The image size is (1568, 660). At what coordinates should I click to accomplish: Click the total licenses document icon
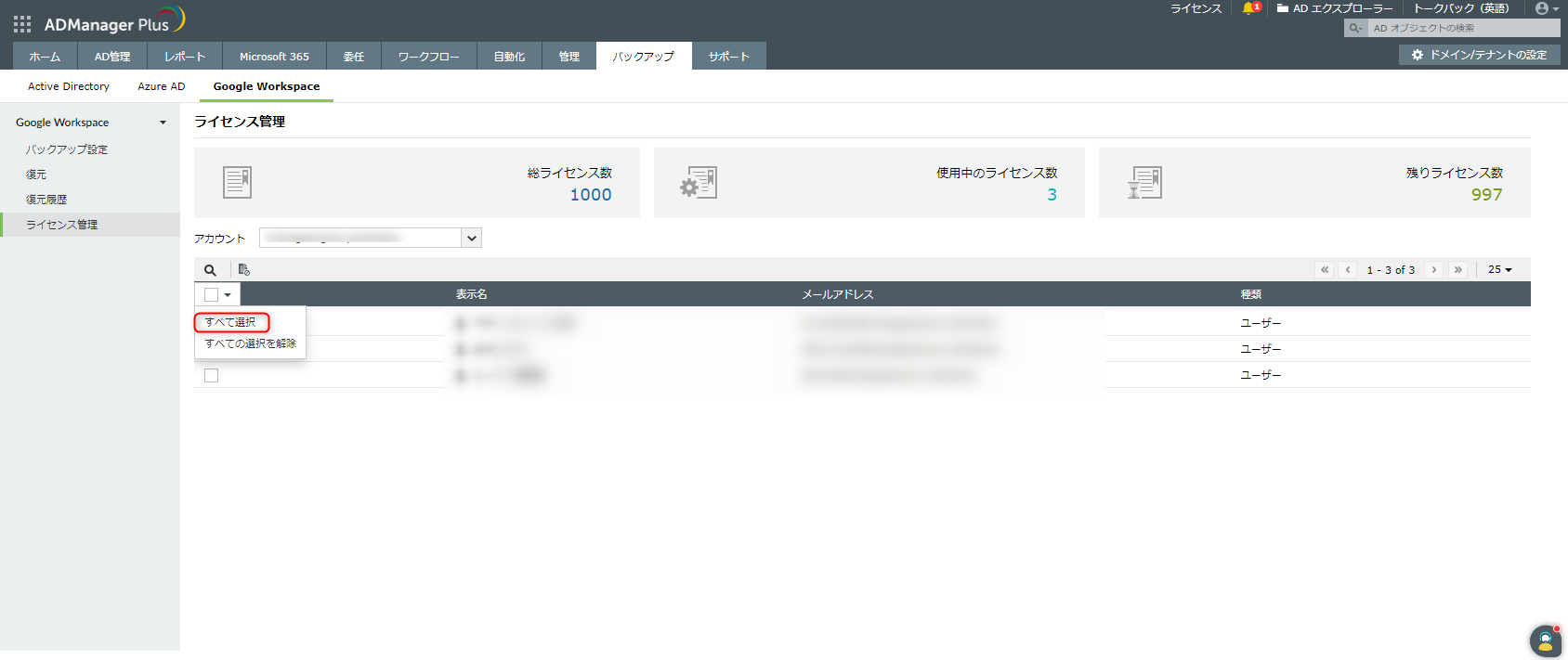238,182
